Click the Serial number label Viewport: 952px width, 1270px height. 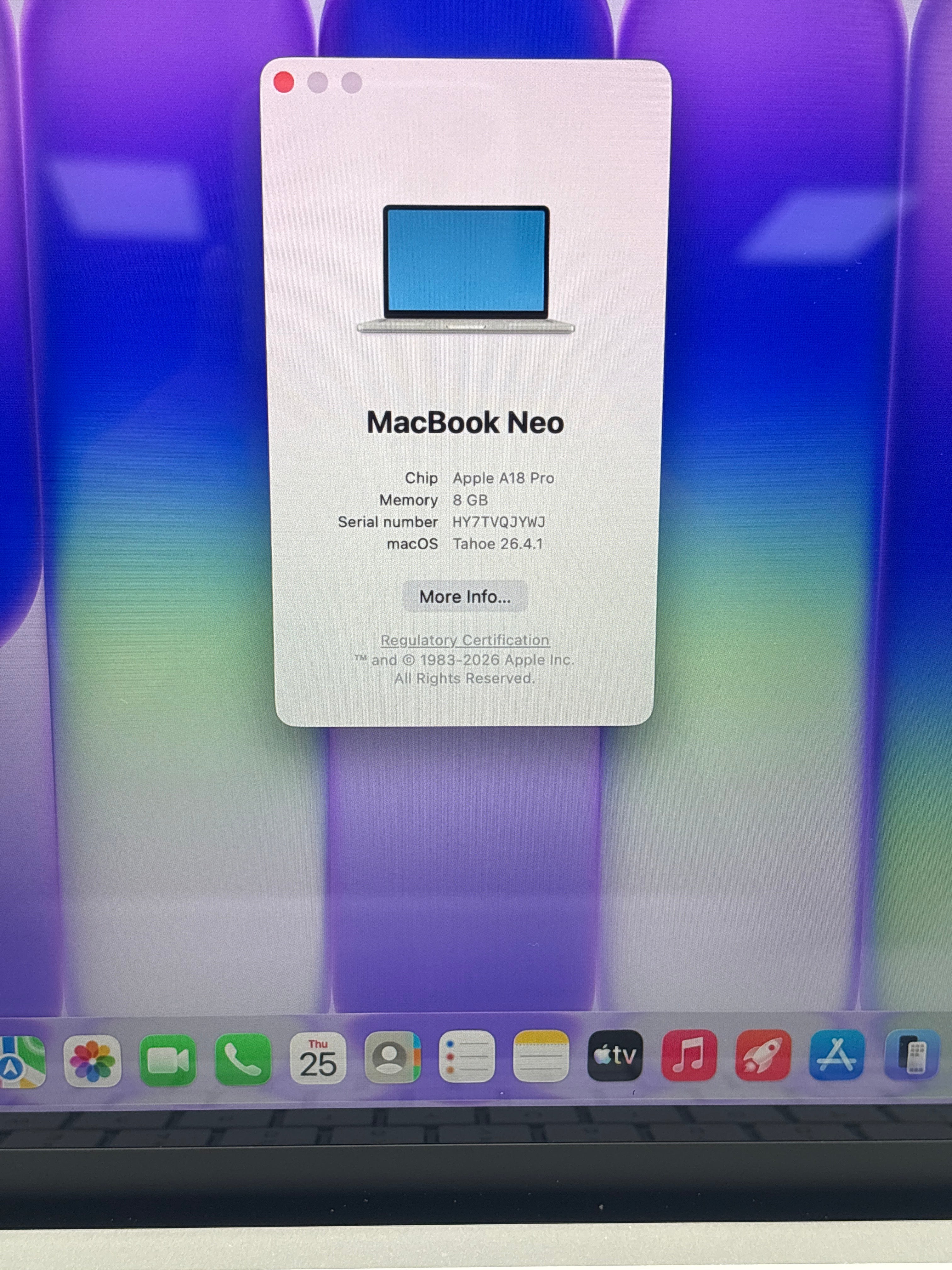(388, 522)
